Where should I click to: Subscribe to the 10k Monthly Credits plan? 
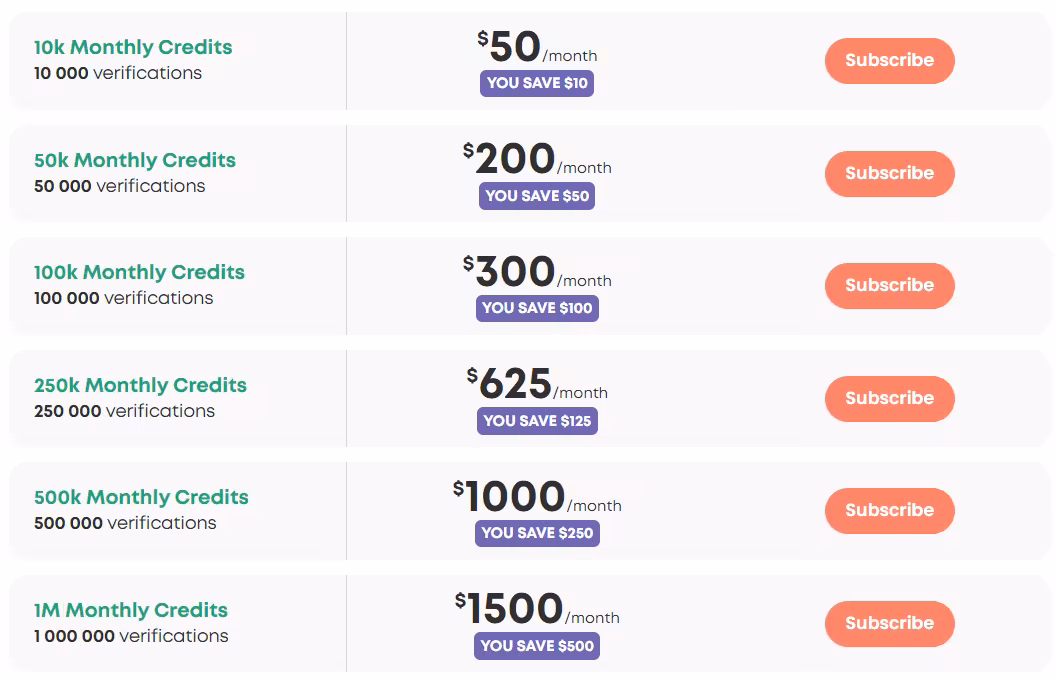pyautogui.click(x=889, y=61)
